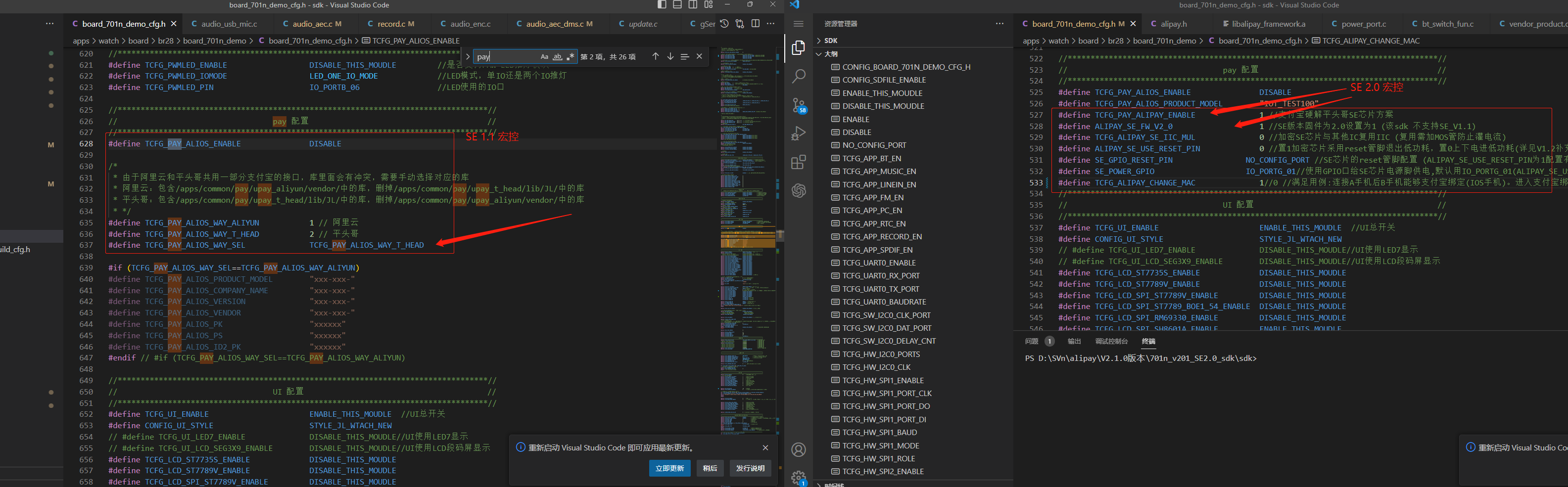The width and height of the screenshot is (1568, 487).
Task: Go to previous search match arrow
Action: point(655,56)
